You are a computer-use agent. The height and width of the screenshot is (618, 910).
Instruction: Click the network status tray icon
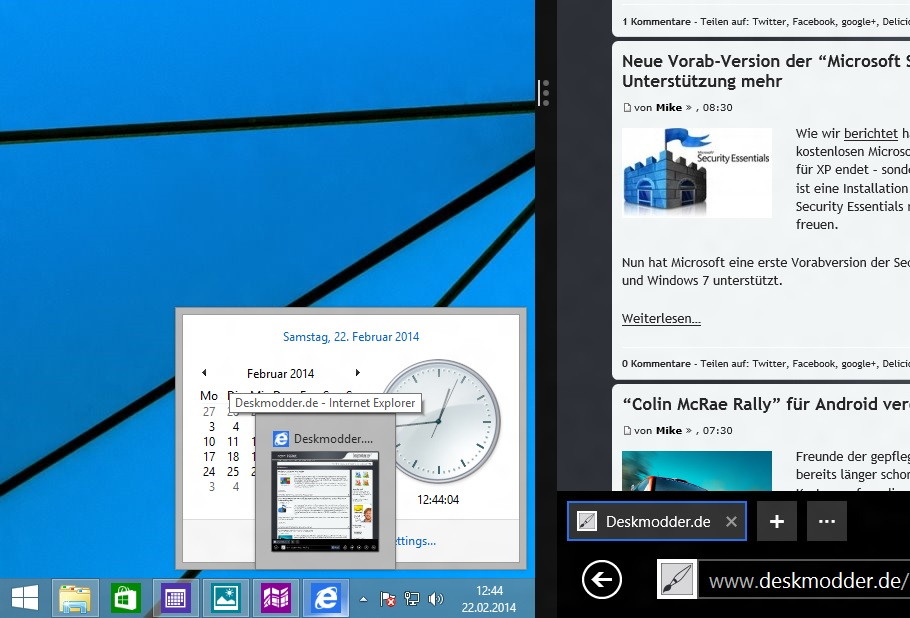pyautogui.click(x=411, y=599)
